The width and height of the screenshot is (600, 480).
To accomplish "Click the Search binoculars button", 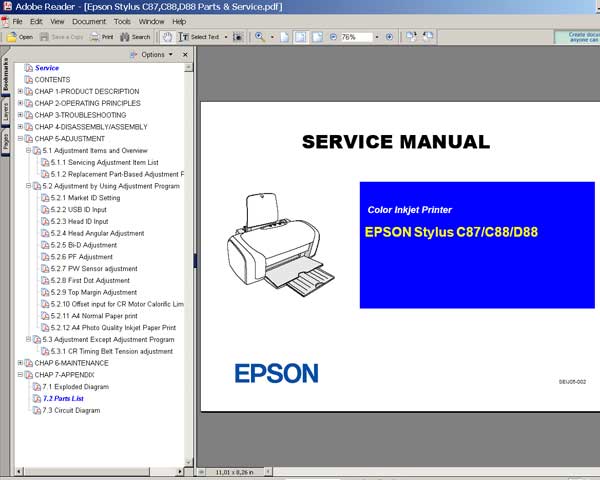I will click(135, 37).
